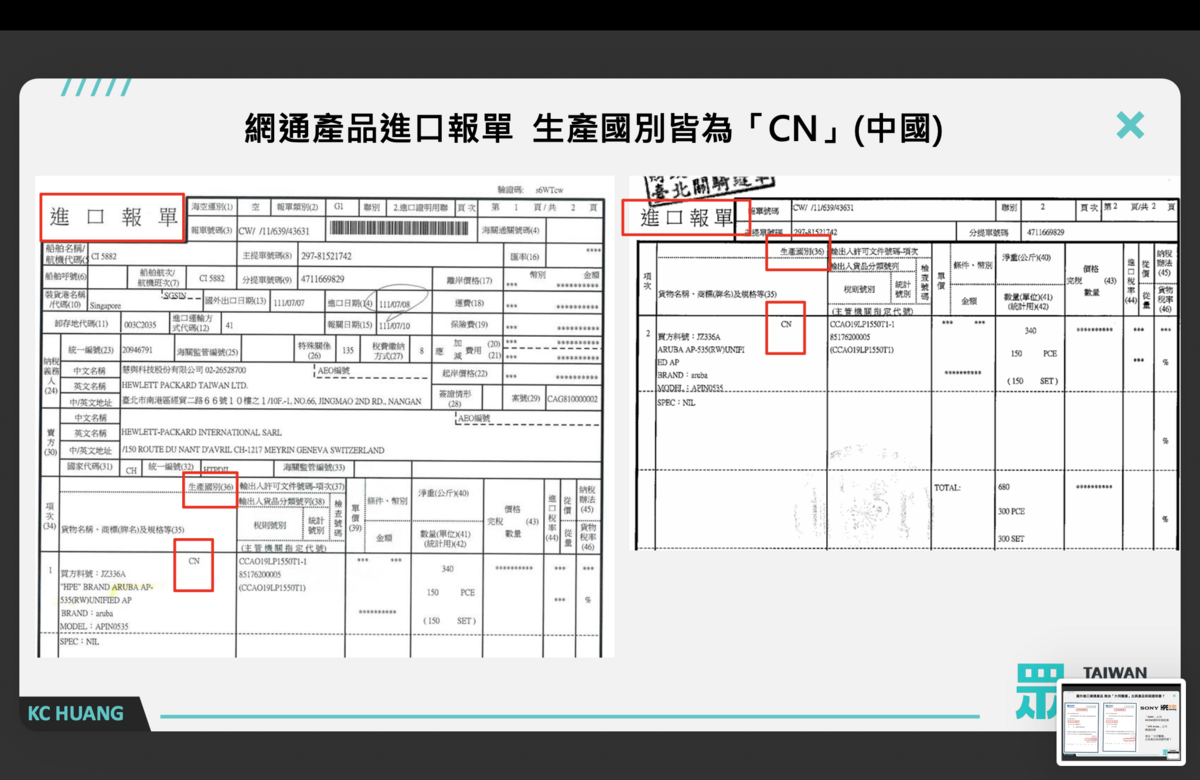Click 運費(18) label
Image resolution: width=1200 pixels, height=780 pixels.
(468, 303)
